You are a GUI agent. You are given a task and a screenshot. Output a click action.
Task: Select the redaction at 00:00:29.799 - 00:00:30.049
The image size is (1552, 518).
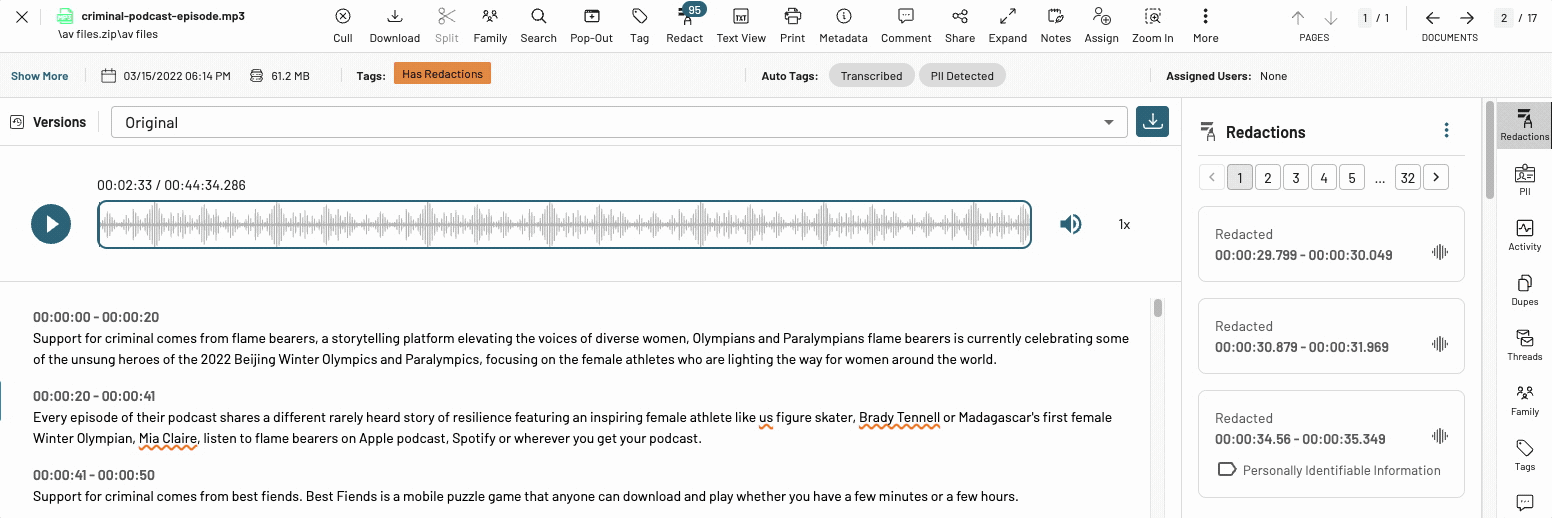click(x=1331, y=244)
